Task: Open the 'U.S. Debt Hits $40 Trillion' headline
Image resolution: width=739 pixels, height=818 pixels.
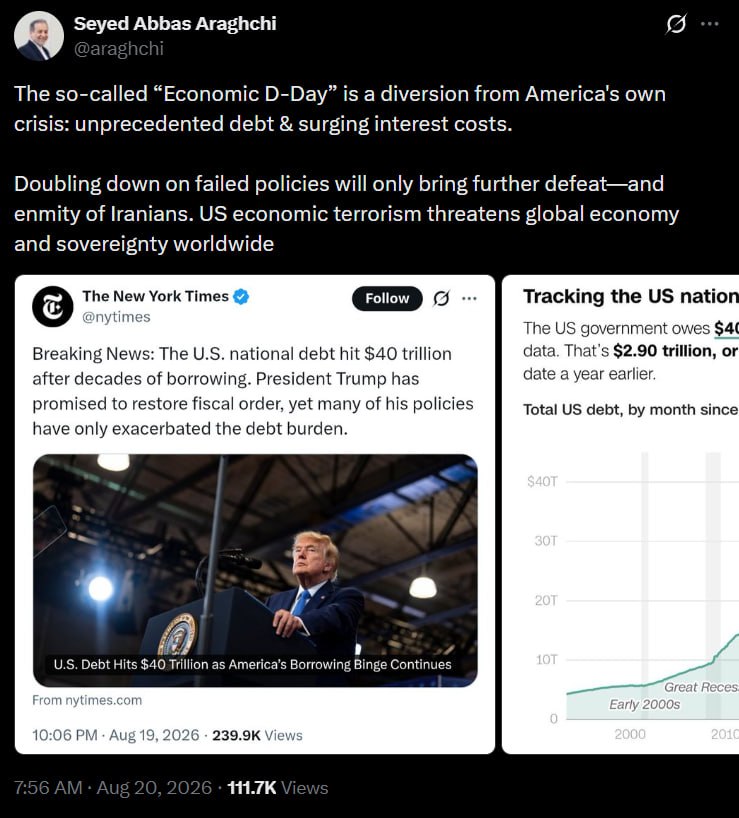Action: [x=252, y=664]
